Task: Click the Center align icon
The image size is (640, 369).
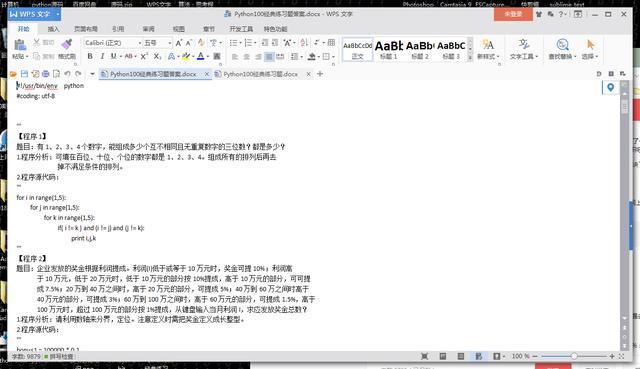Action: (x=247, y=56)
